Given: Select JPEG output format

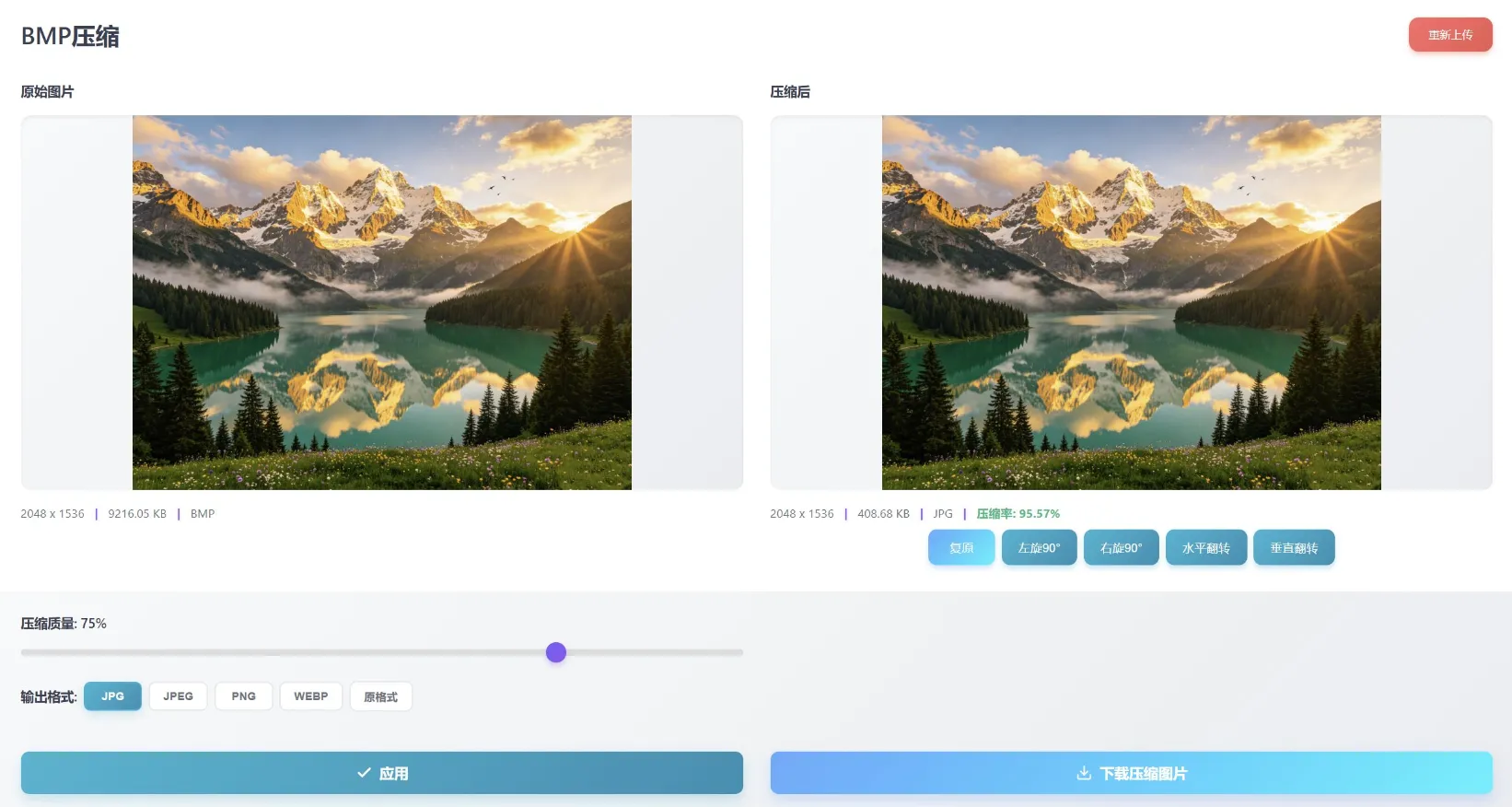Looking at the screenshot, I should click(x=178, y=696).
